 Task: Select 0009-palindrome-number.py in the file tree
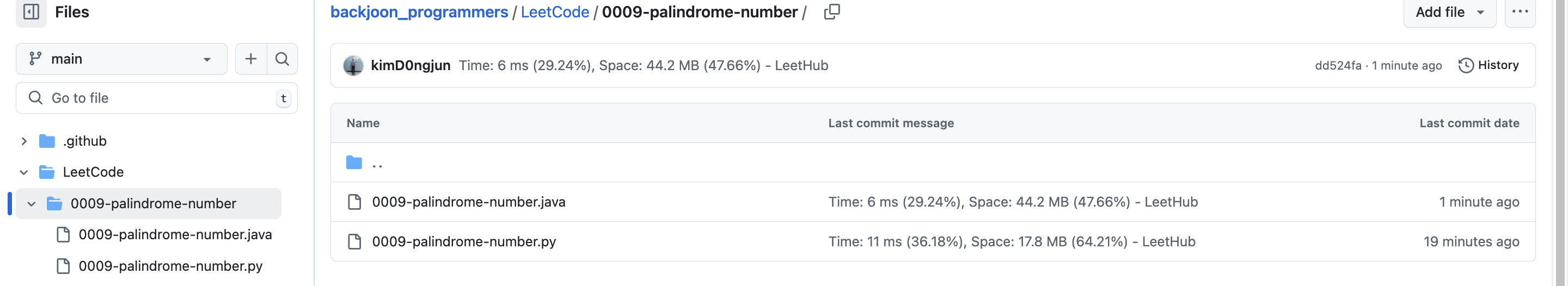click(x=170, y=266)
